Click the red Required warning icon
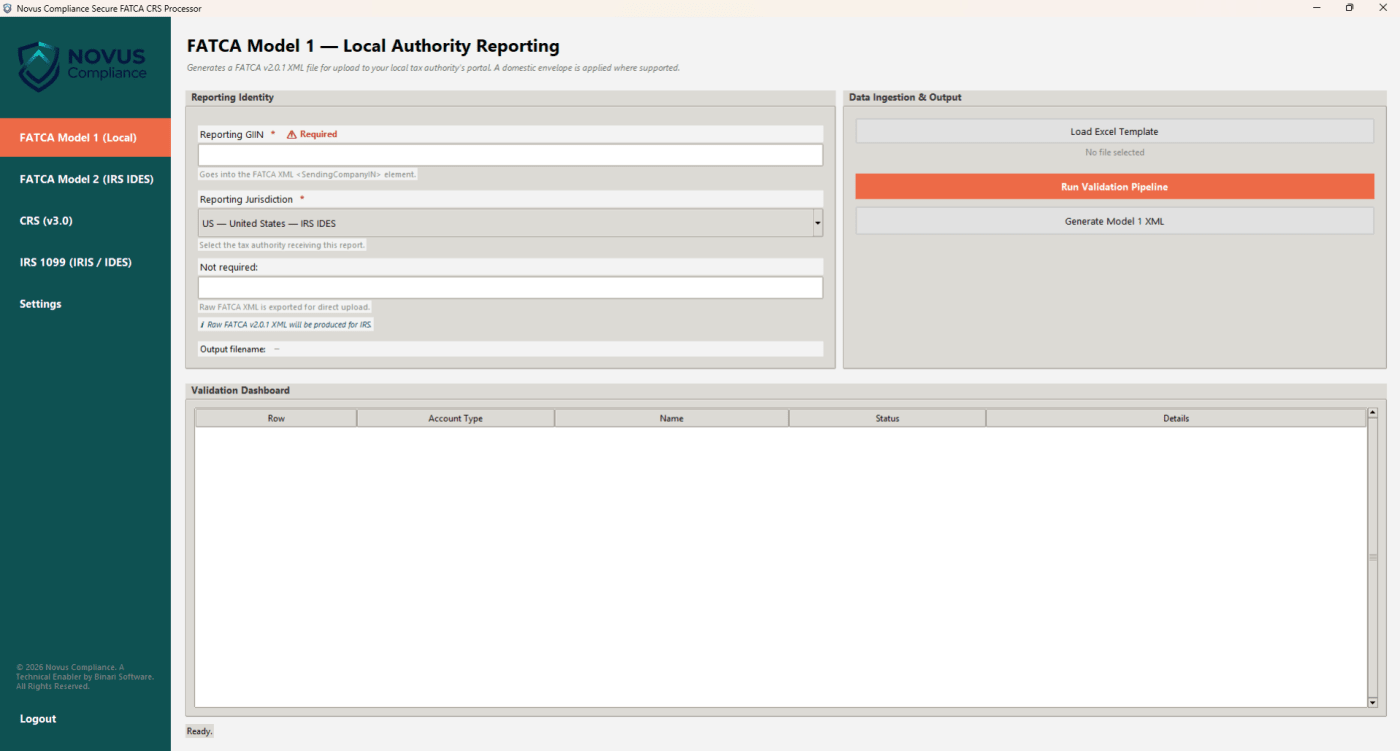The height and width of the screenshot is (751, 1400). coord(292,134)
